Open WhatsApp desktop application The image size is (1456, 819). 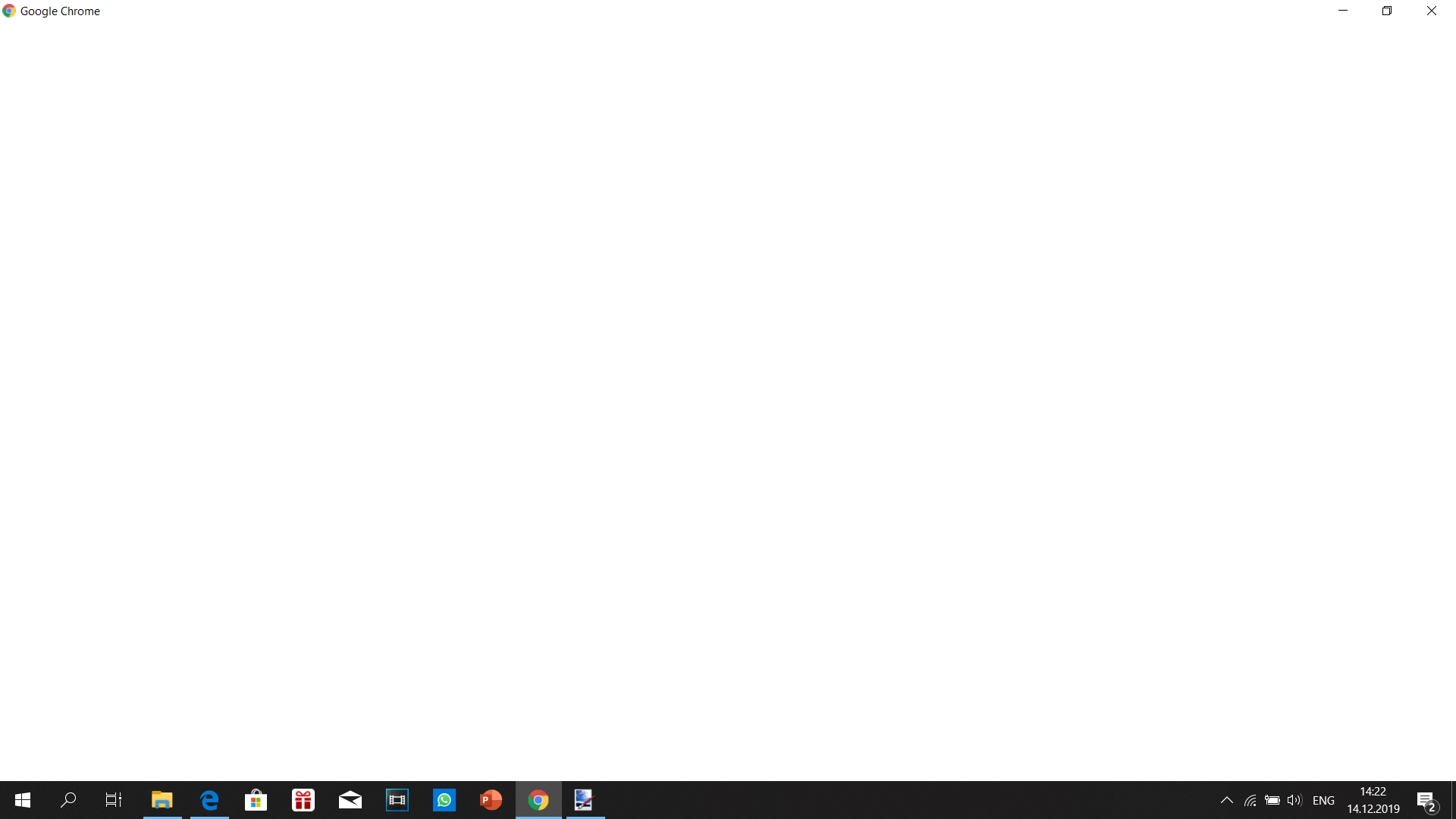tap(444, 800)
